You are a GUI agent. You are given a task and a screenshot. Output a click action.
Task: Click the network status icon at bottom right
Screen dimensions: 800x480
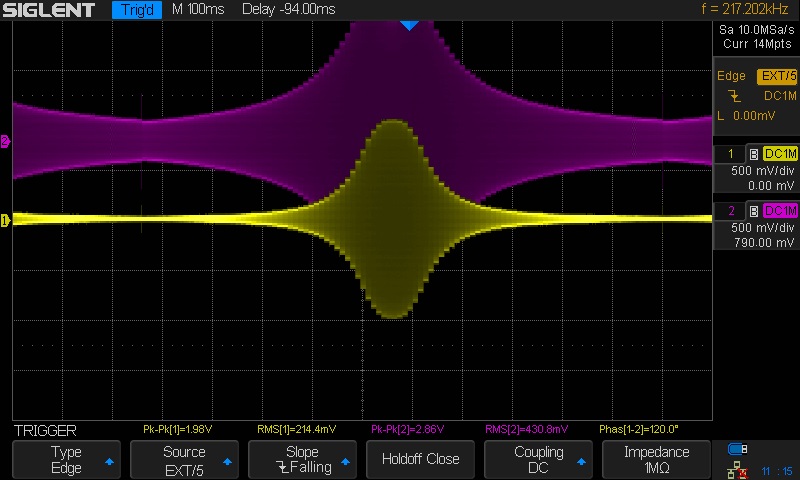tap(739, 468)
